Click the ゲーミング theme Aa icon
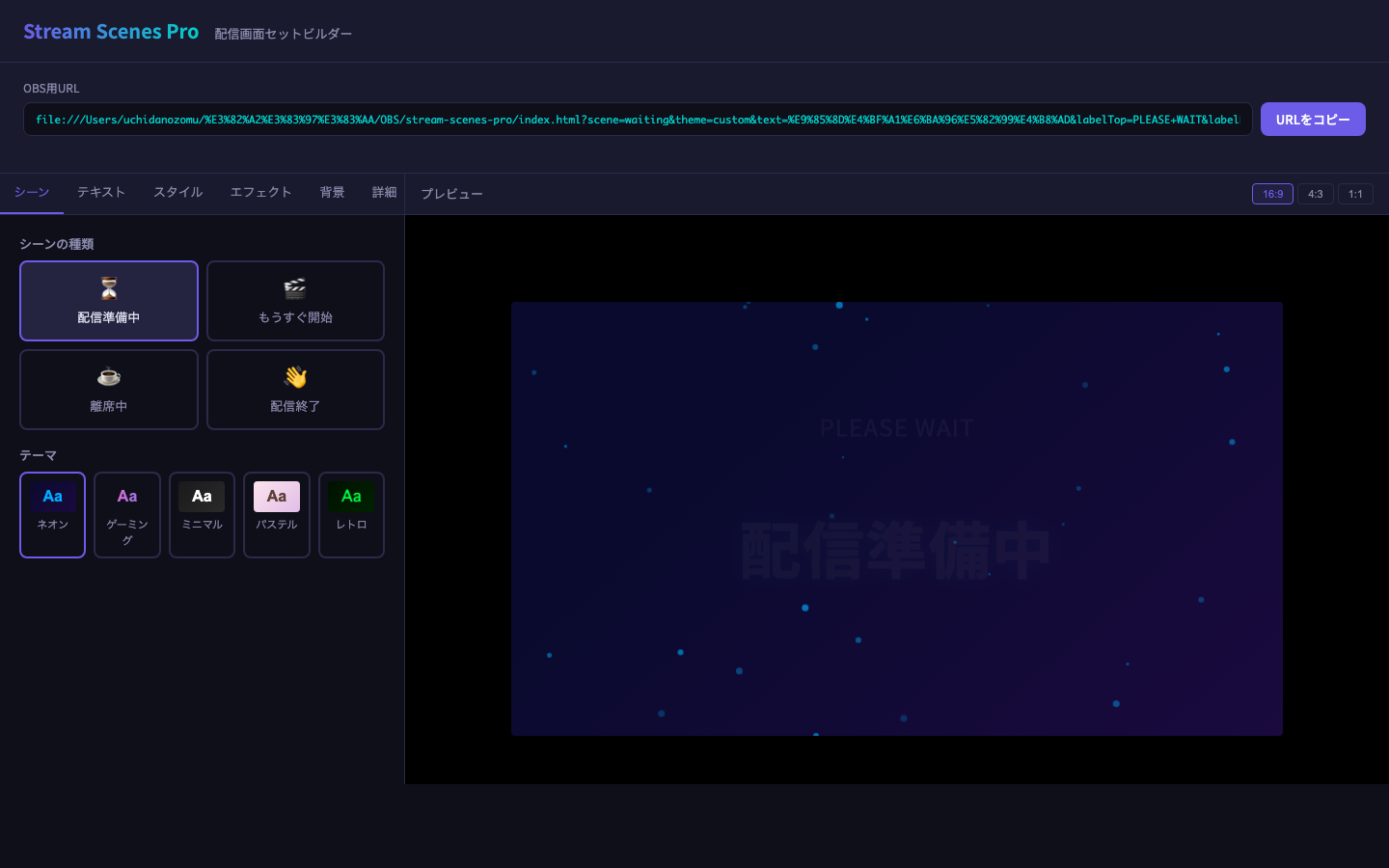This screenshot has width=1389, height=868. (127, 496)
